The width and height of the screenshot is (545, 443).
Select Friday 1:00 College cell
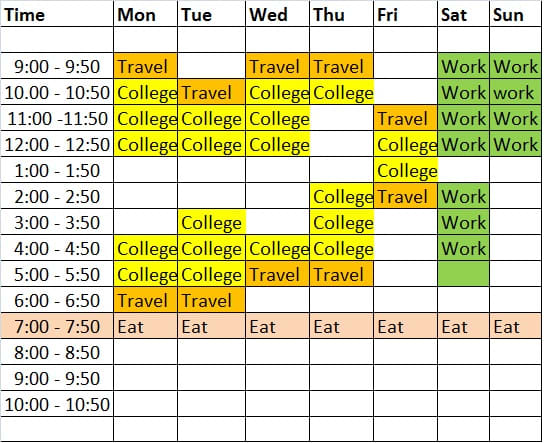[x=405, y=170]
